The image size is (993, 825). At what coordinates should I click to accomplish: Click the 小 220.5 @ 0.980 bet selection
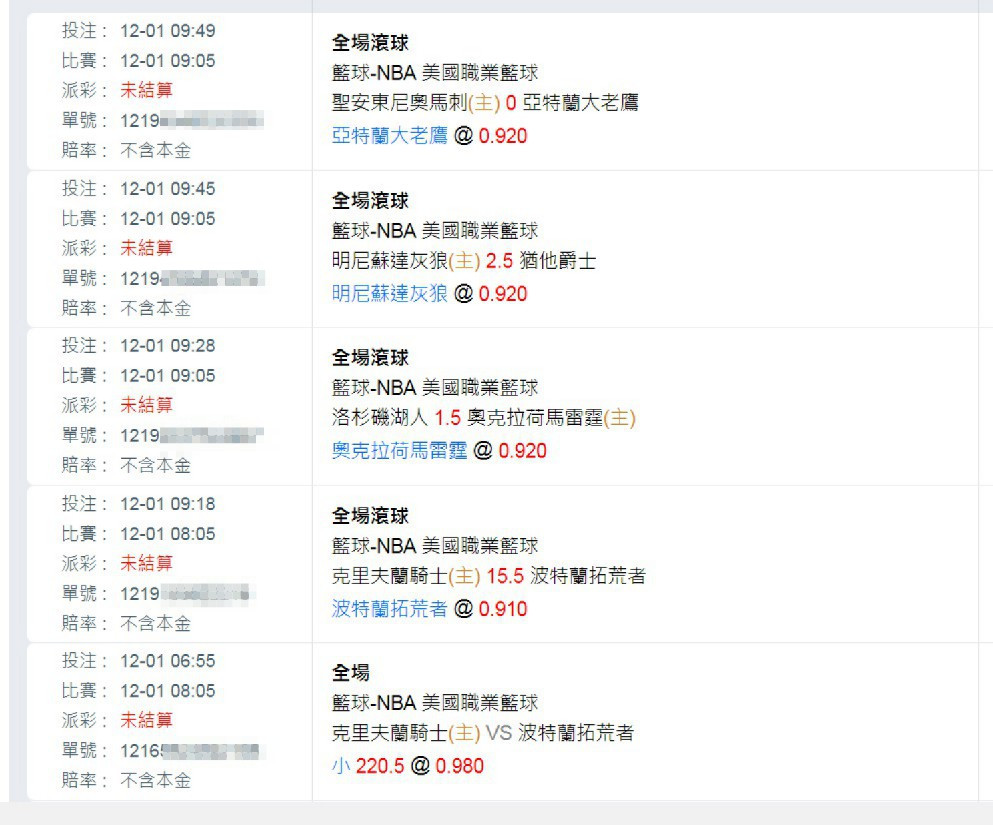coord(408,766)
